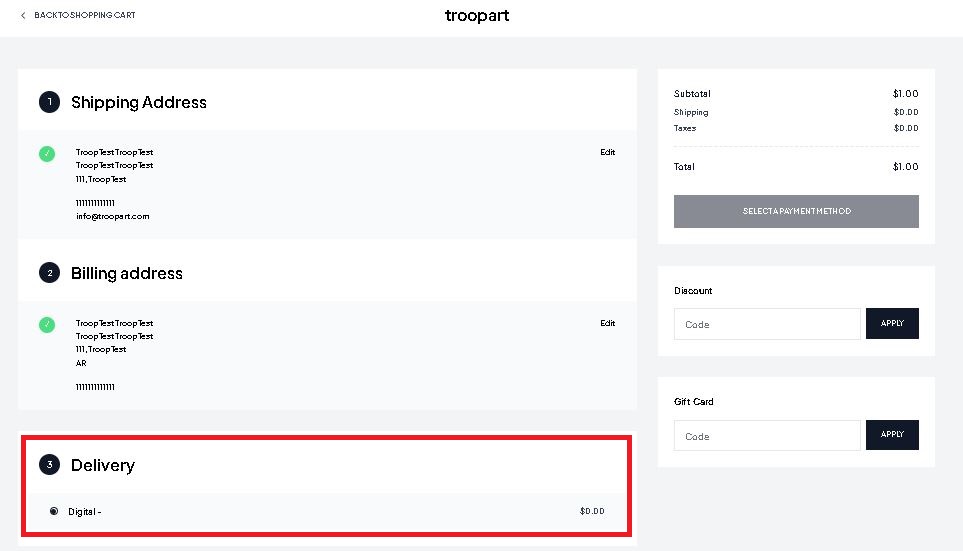Image resolution: width=963 pixels, height=551 pixels.
Task: Select the Digital delivery radio button
Action: 54,511
